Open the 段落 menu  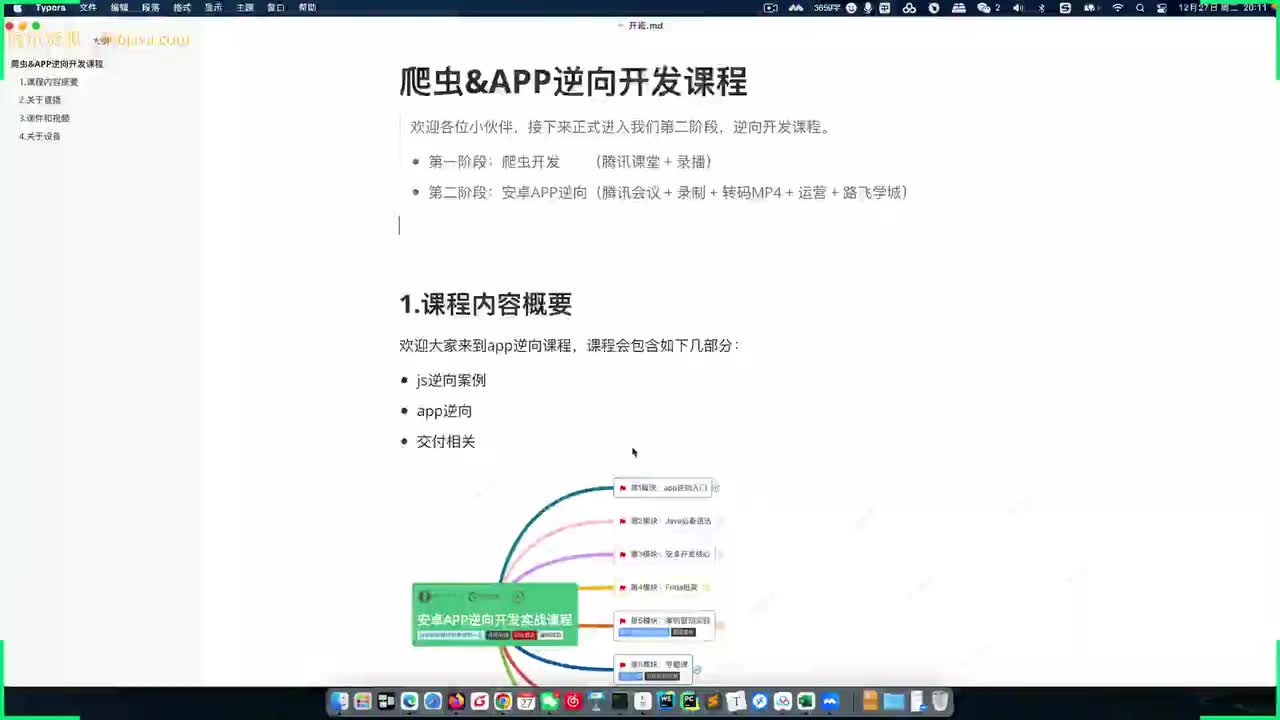click(x=150, y=7)
